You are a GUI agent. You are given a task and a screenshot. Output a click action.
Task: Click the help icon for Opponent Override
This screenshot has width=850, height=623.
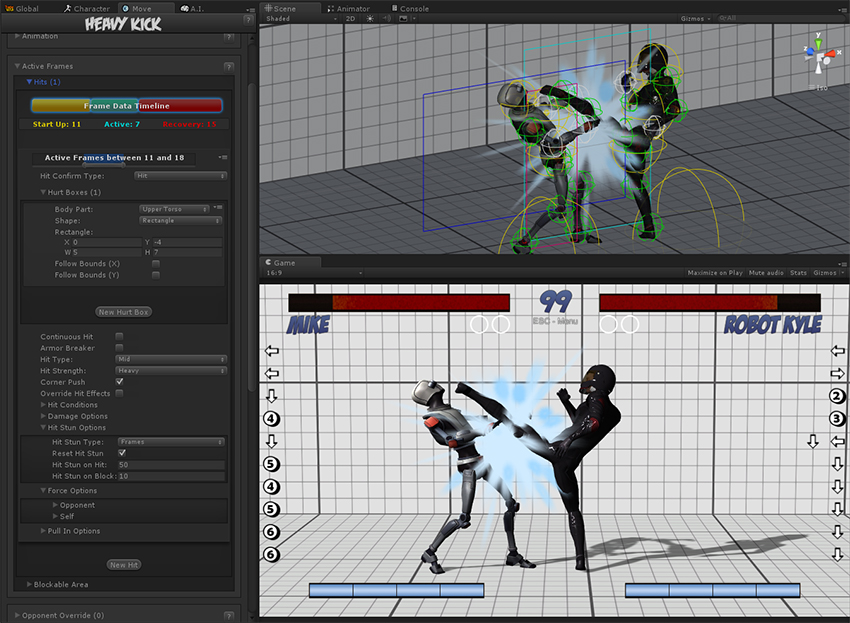tap(229, 616)
